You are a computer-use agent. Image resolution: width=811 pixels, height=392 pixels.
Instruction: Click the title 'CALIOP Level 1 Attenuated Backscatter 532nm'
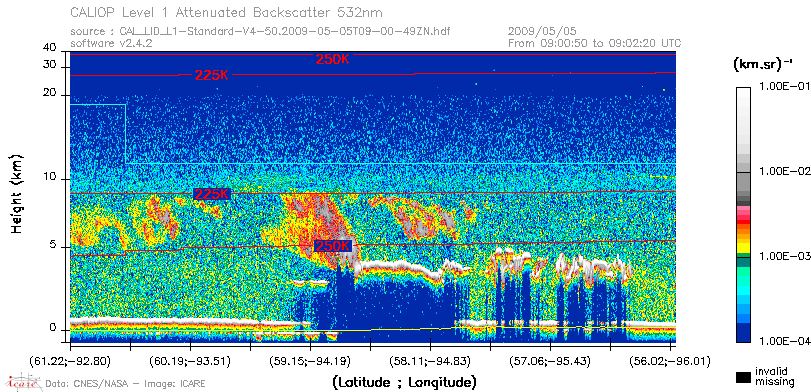[x=227, y=12]
